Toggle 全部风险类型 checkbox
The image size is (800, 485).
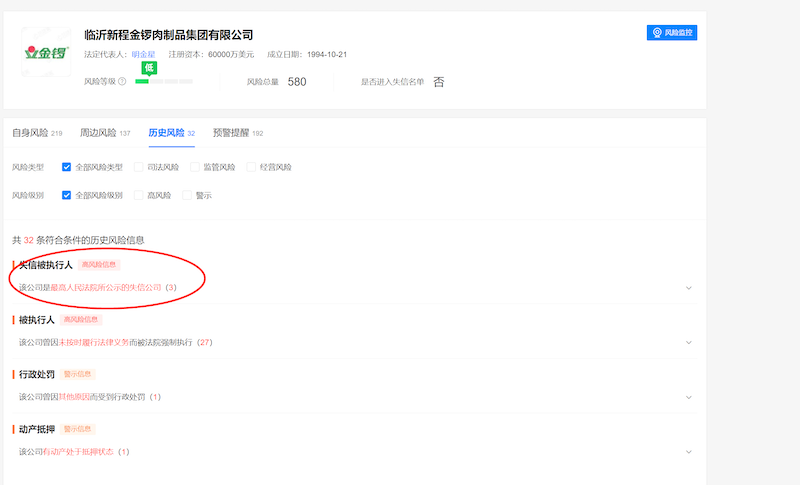point(66,167)
